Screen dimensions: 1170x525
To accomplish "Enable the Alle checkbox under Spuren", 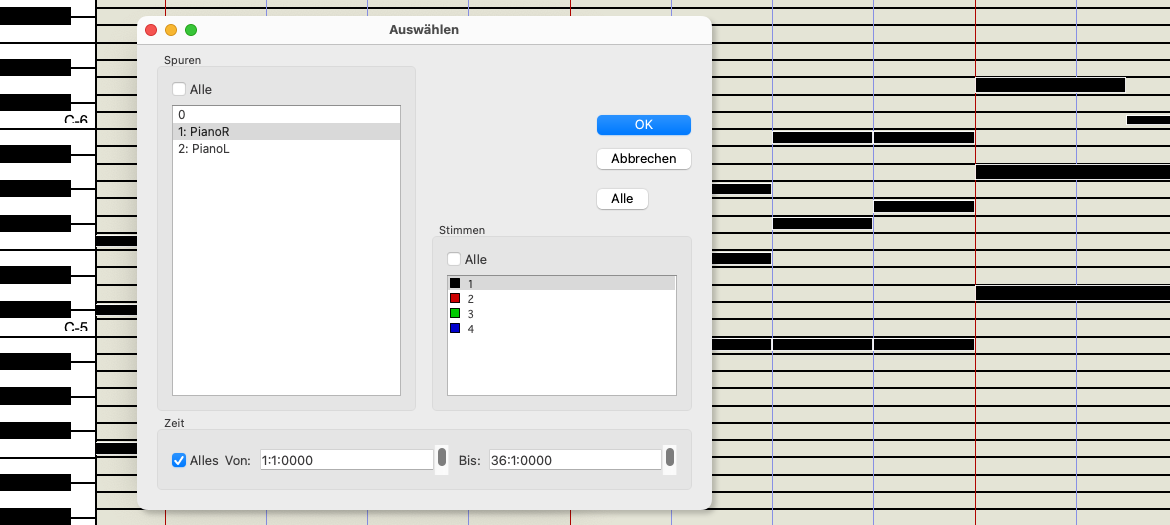I will pos(179,89).
